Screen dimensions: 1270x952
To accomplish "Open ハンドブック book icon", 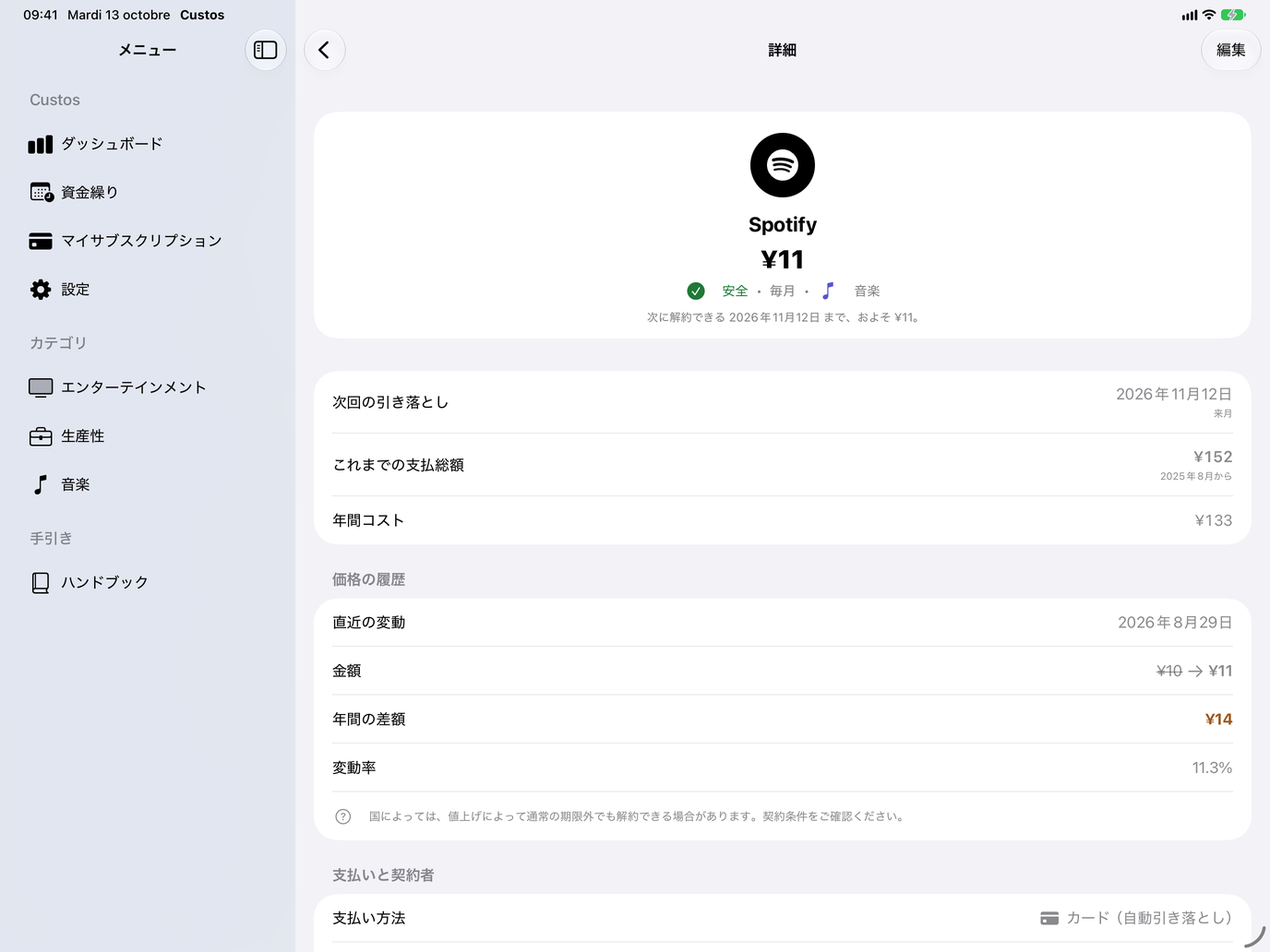I will tap(41, 582).
